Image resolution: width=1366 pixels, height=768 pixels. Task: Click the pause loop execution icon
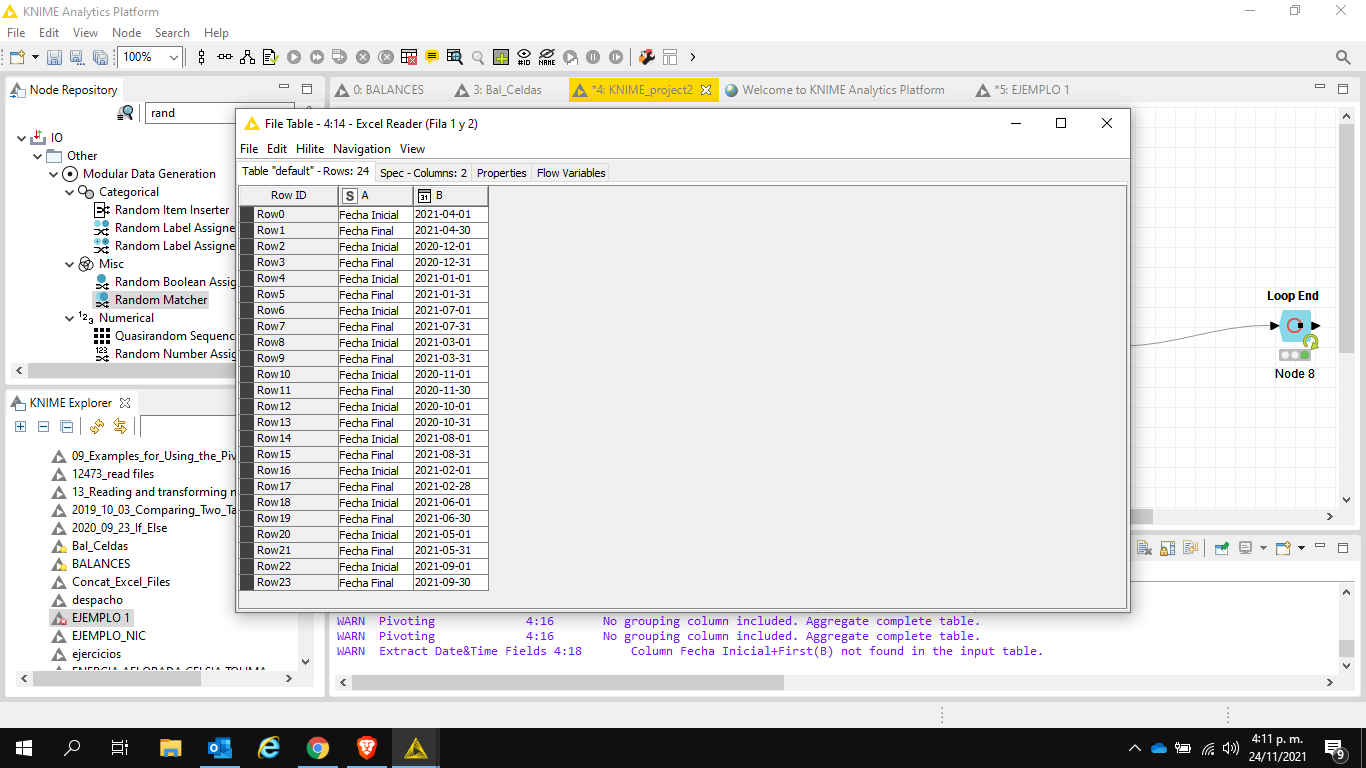pos(593,57)
